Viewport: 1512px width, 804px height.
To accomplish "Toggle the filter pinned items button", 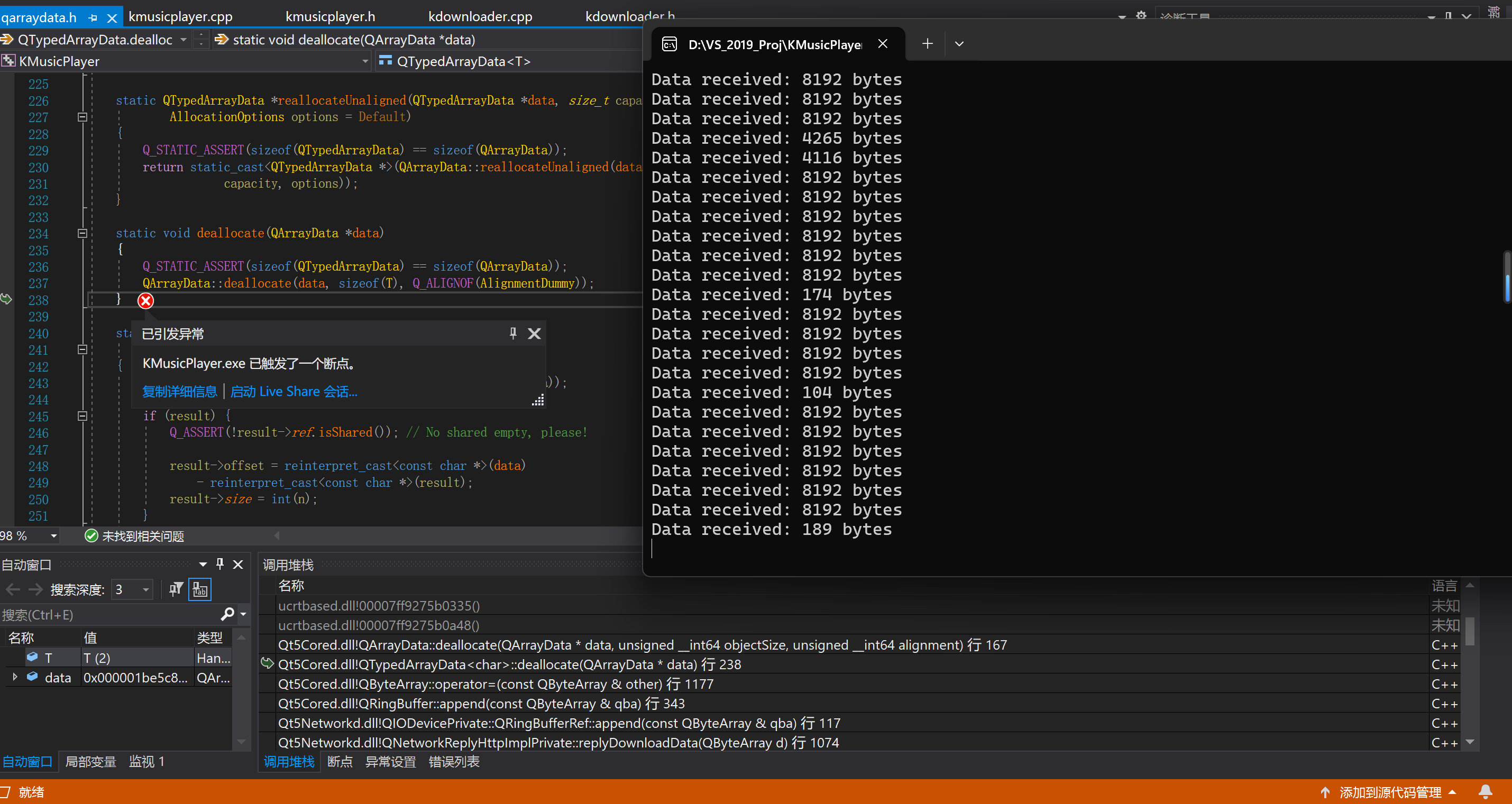I will click(176, 589).
